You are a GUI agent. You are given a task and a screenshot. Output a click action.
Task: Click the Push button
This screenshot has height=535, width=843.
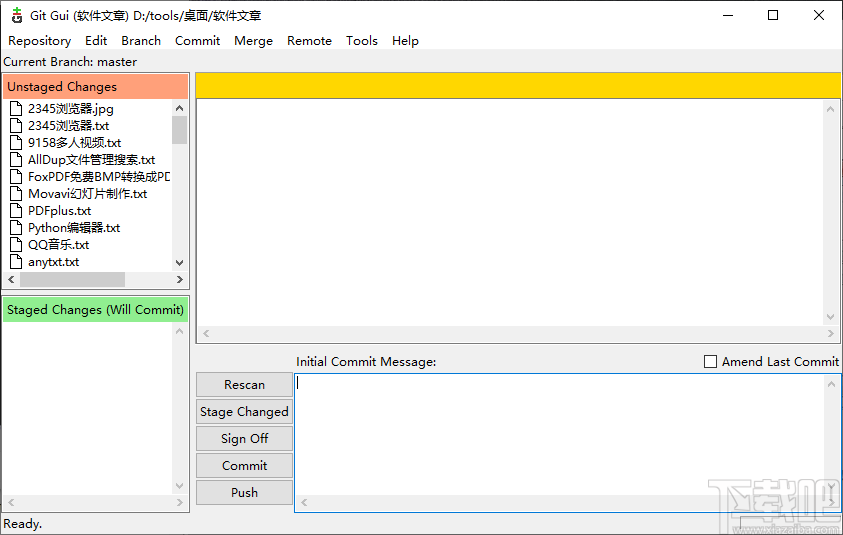(244, 493)
